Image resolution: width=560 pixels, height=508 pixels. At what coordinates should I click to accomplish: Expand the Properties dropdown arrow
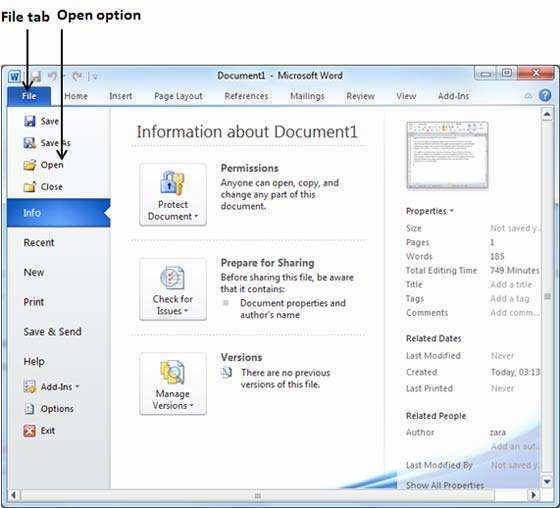pyautogui.click(x=452, y=211)
